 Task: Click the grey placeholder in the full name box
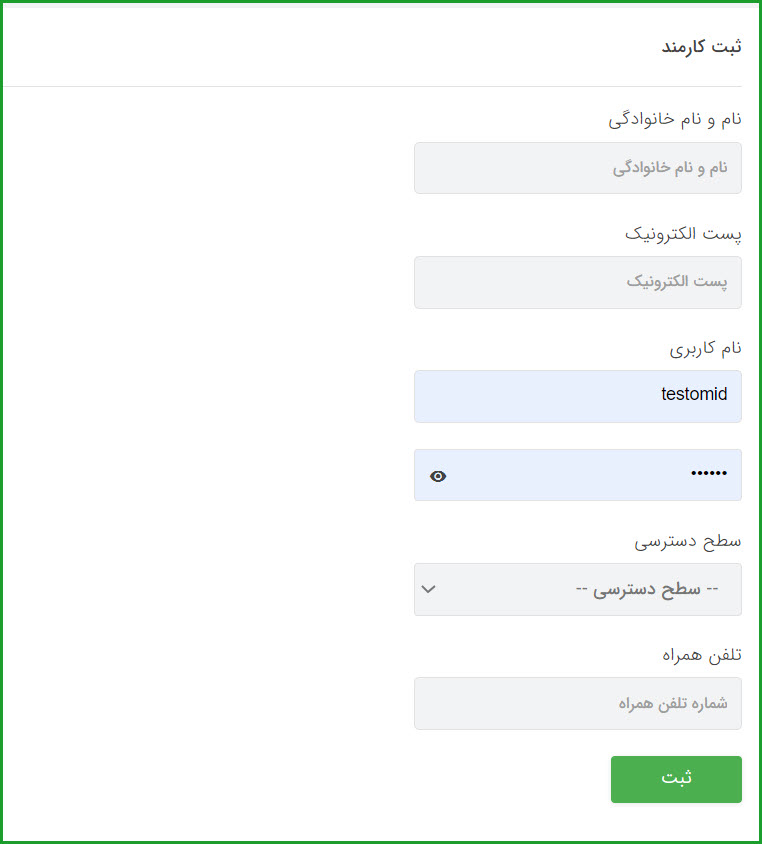[670, 168]
